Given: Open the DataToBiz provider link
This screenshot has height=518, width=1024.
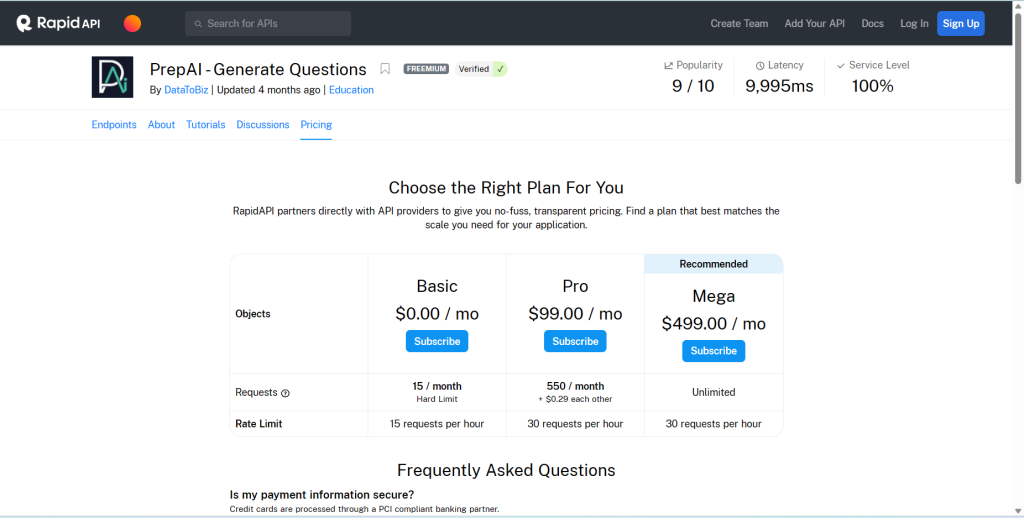Looking at the screenshot, I should (x=186, y=90).
